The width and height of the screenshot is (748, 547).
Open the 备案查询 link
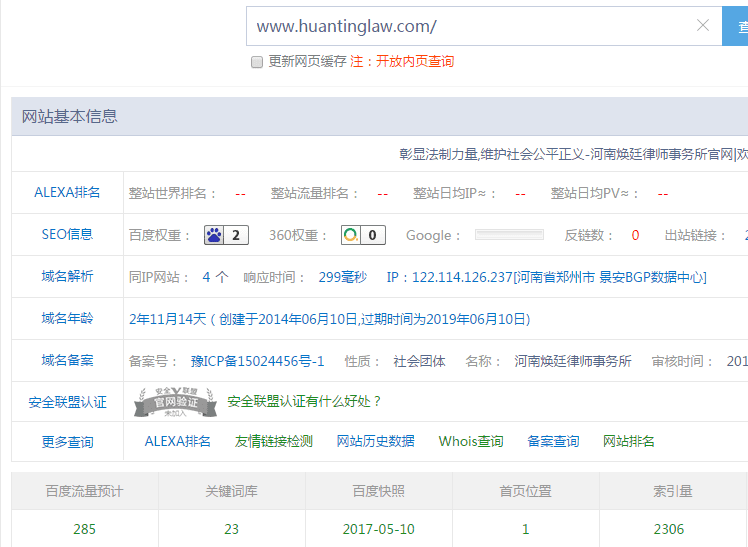click(553, 441)
